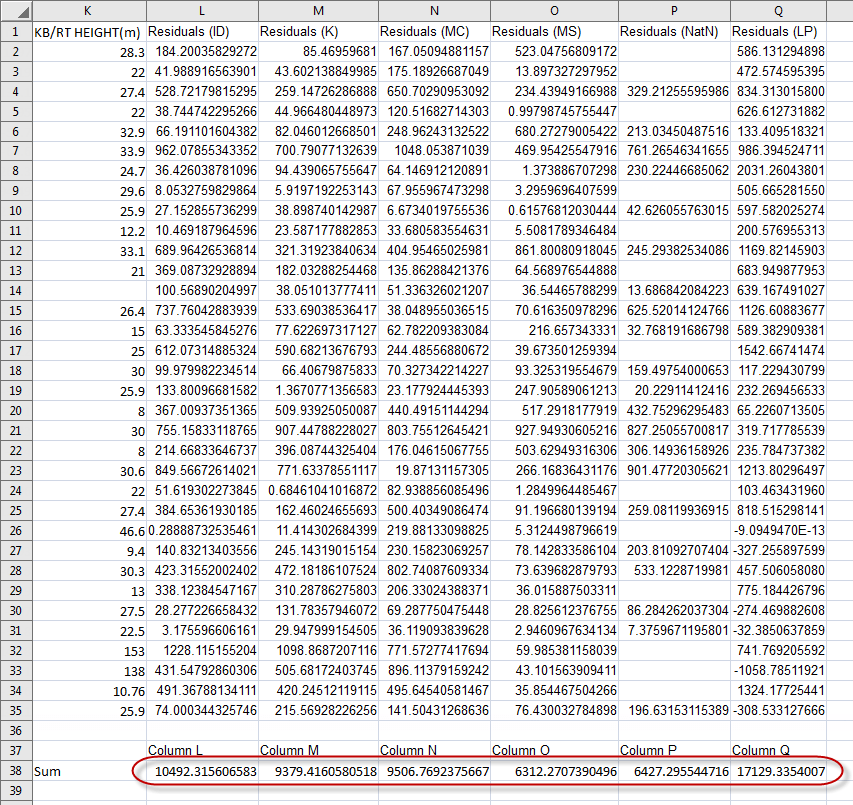Click the 'Column N' label cell
The height and width of the screenshot is (805, 853).
point(434,751)
